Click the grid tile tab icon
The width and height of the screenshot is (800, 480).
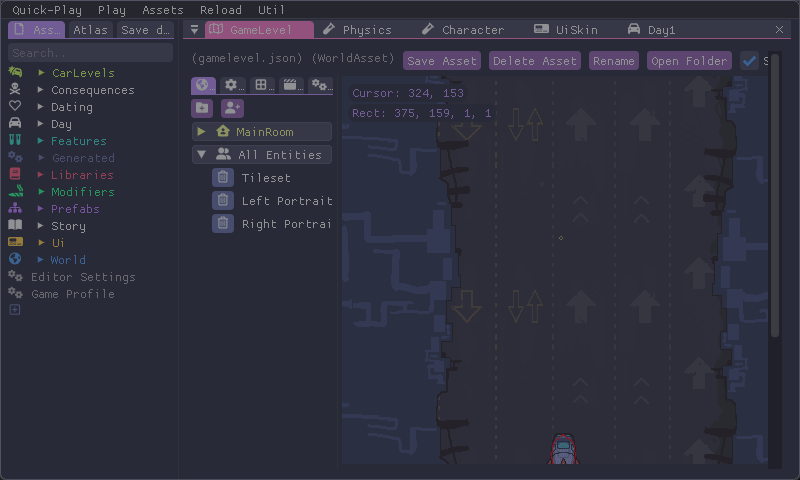tap(261, 86)
